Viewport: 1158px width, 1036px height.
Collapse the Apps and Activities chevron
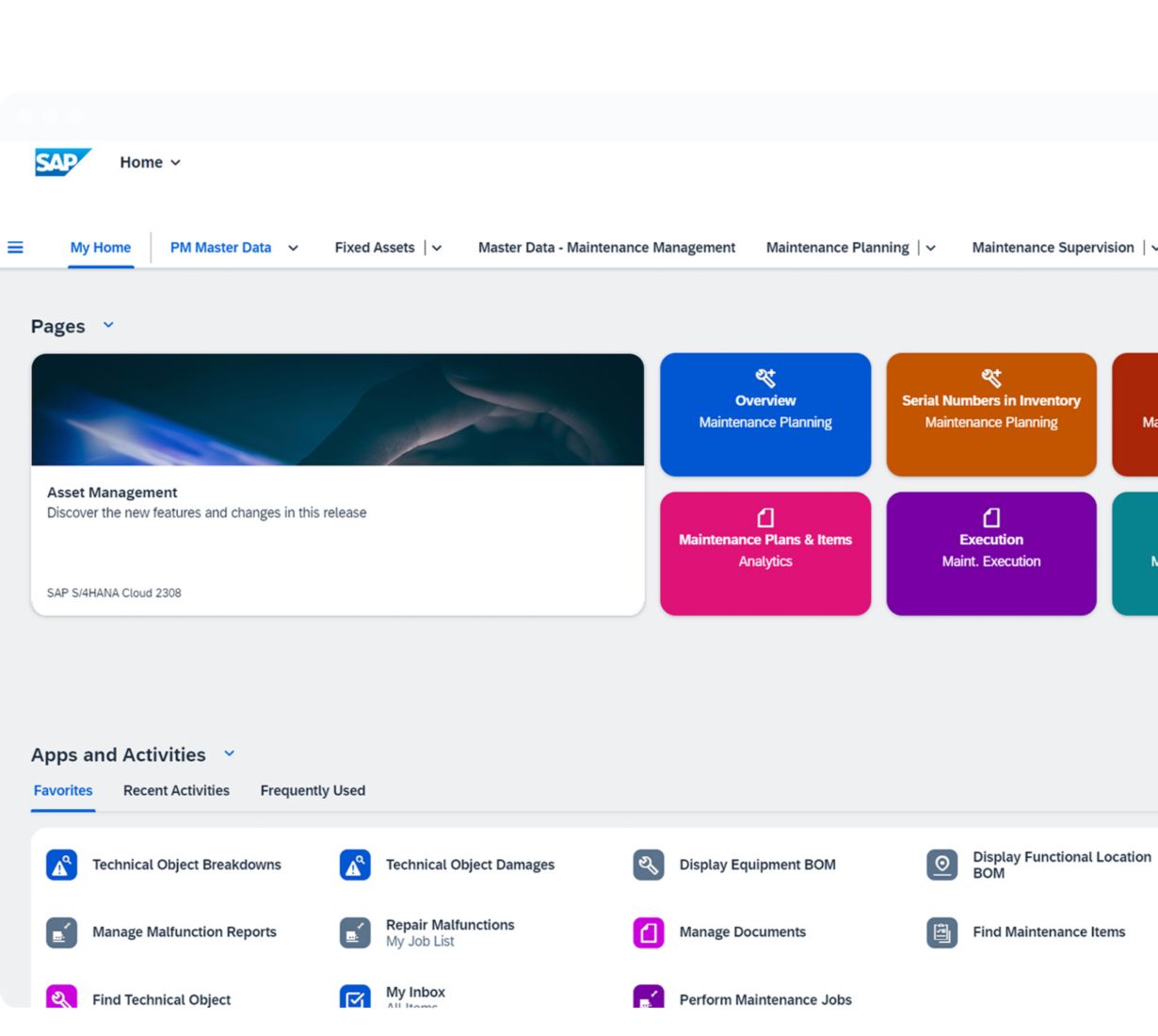pyautogui.click(x=229, y=753)
